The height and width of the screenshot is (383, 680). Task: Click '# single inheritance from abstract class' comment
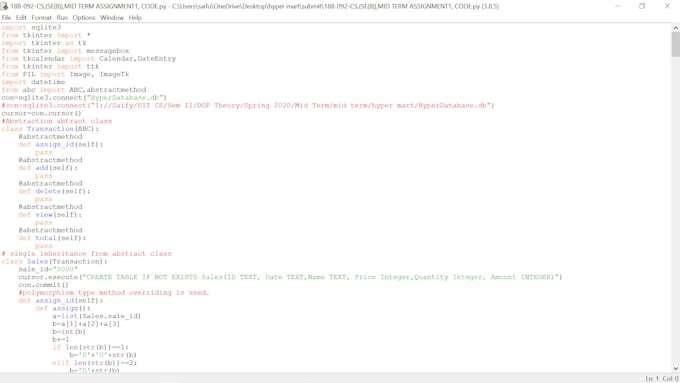[87, 254]
